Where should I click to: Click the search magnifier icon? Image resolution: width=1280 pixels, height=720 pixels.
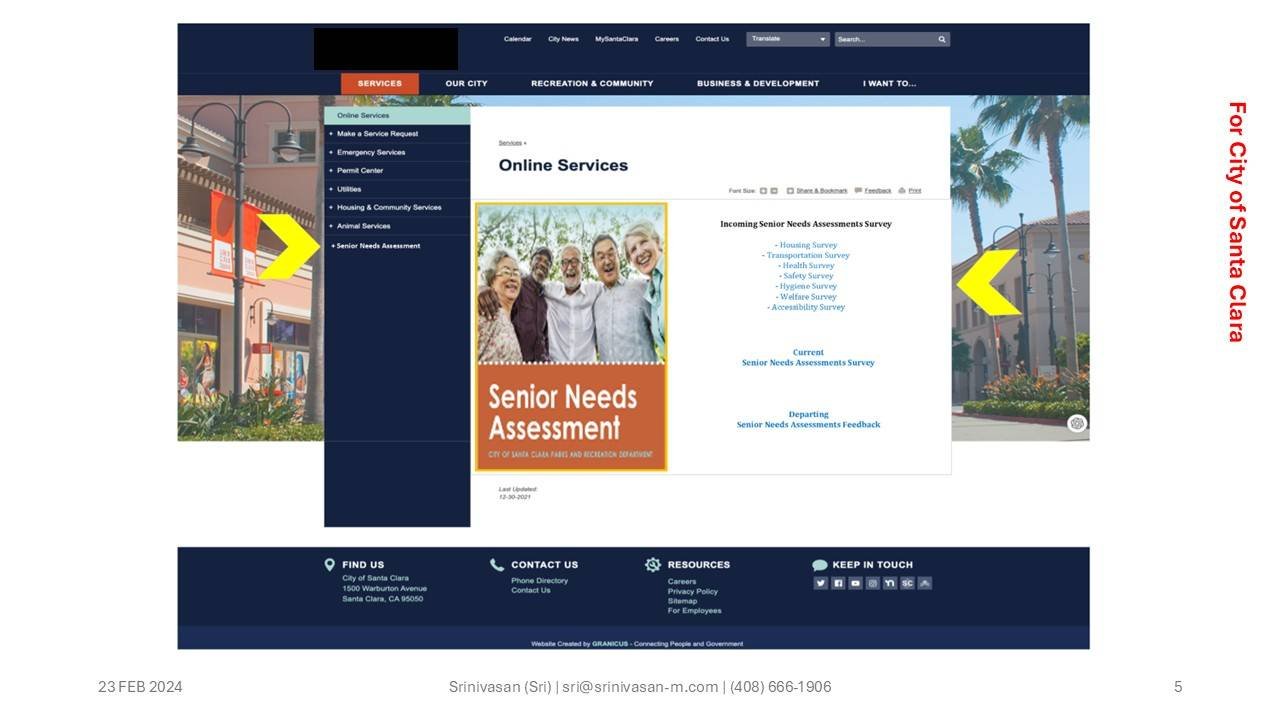(x=941, y=39)
